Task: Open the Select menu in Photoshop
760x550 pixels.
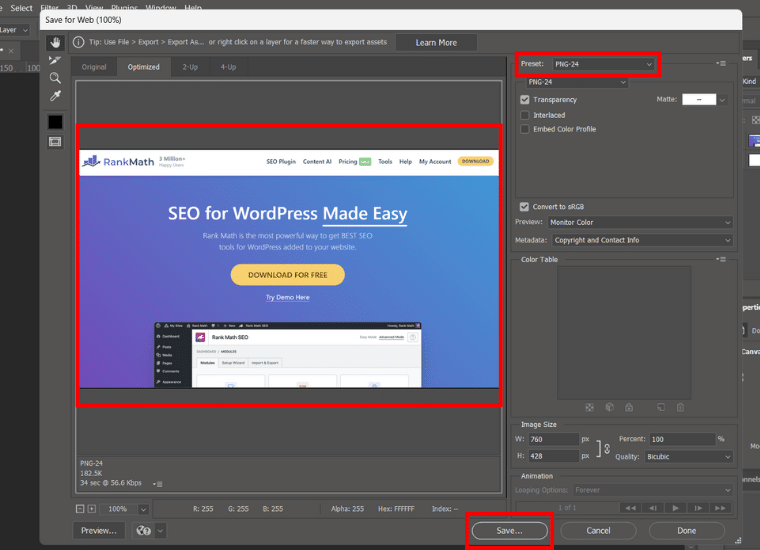Action: [21, 8]
